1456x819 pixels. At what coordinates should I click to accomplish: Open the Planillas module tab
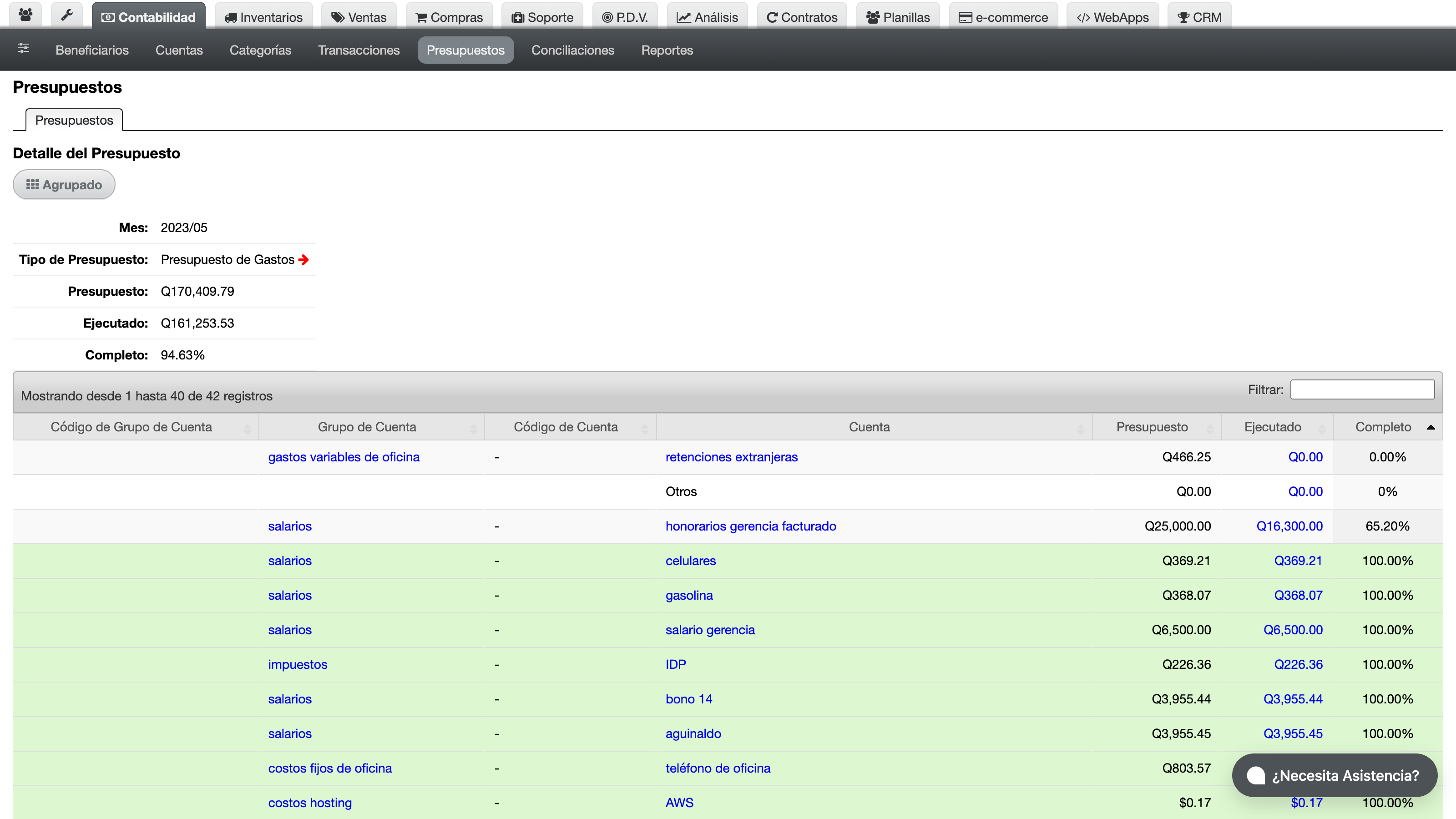(x=898, y=17)
